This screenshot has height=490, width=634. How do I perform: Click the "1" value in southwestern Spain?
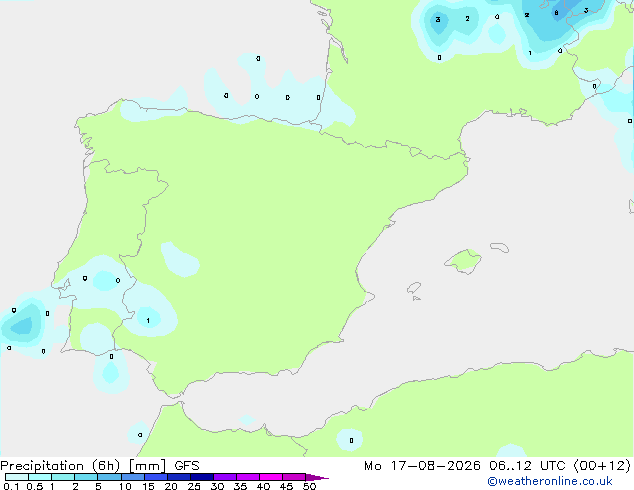[x=148, y=321]
